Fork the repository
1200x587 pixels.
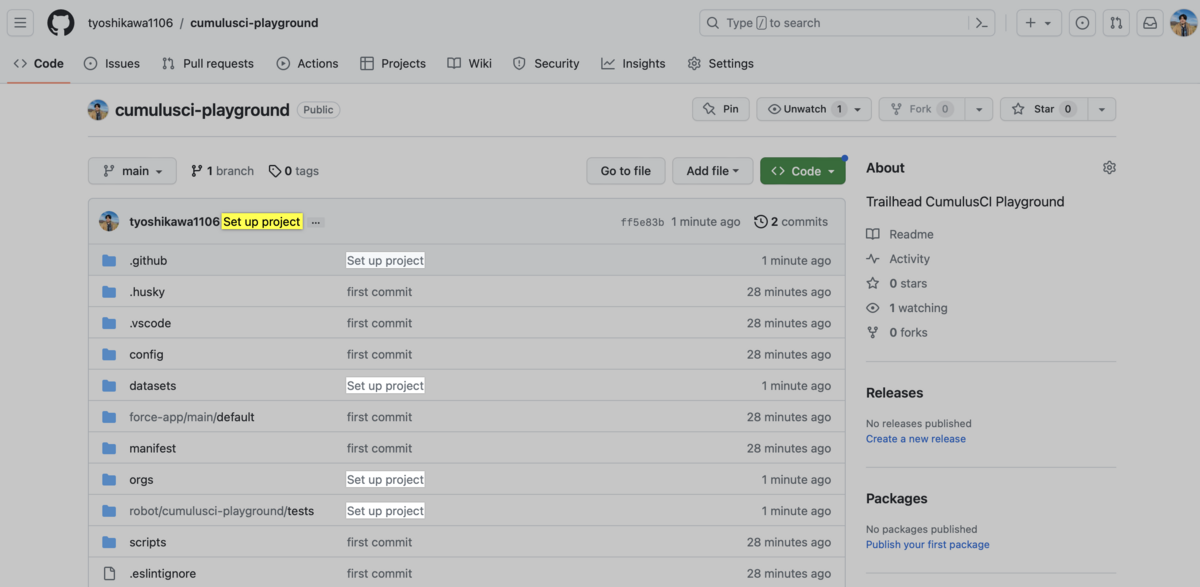point(921,109)
